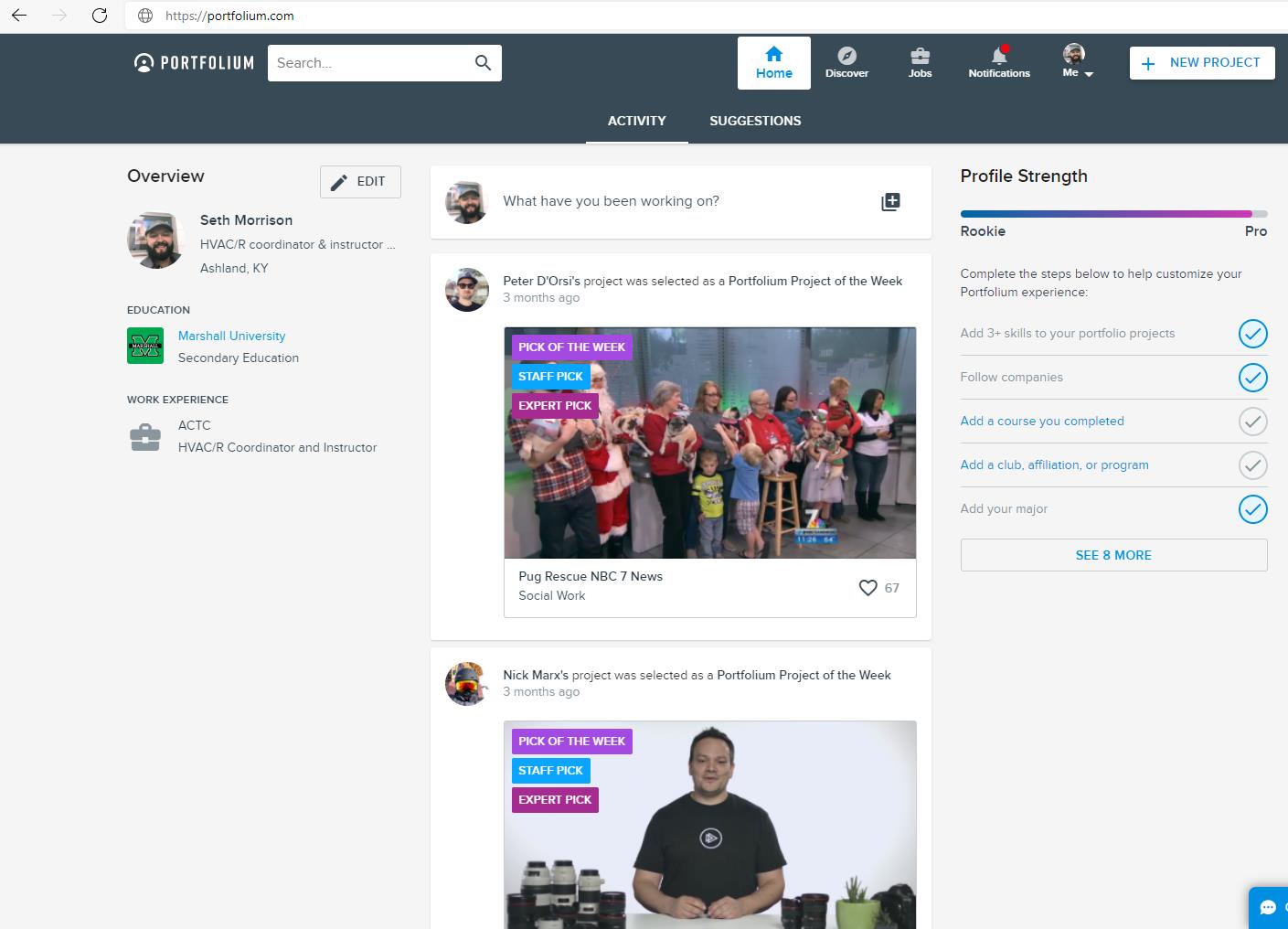Switch to the SUGGESTIONS tab
Image resolution: width=1288 pixels, height=929 pixels.
point(755,121)
